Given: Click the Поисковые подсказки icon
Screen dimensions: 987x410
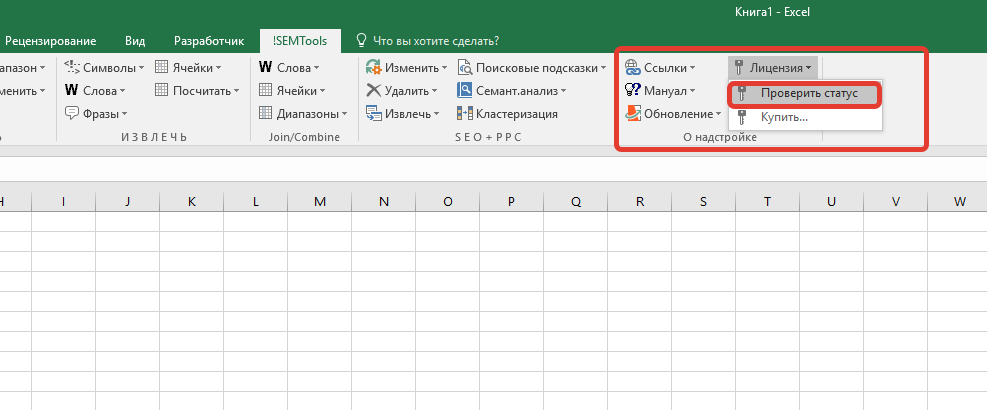Looking at the screenshot, I should (465, 67).
